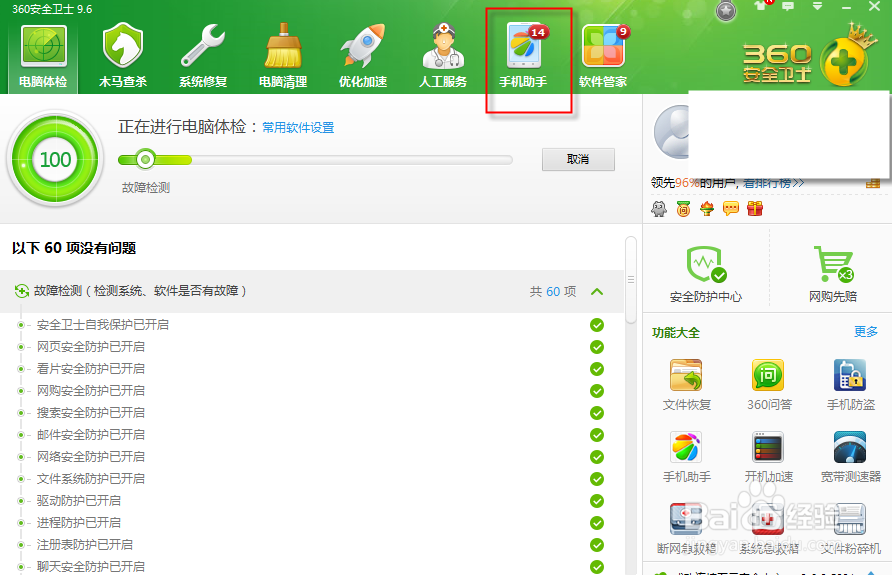Open 手机助手 in the top toolbar
892x575 pixels.
point(523,56)
